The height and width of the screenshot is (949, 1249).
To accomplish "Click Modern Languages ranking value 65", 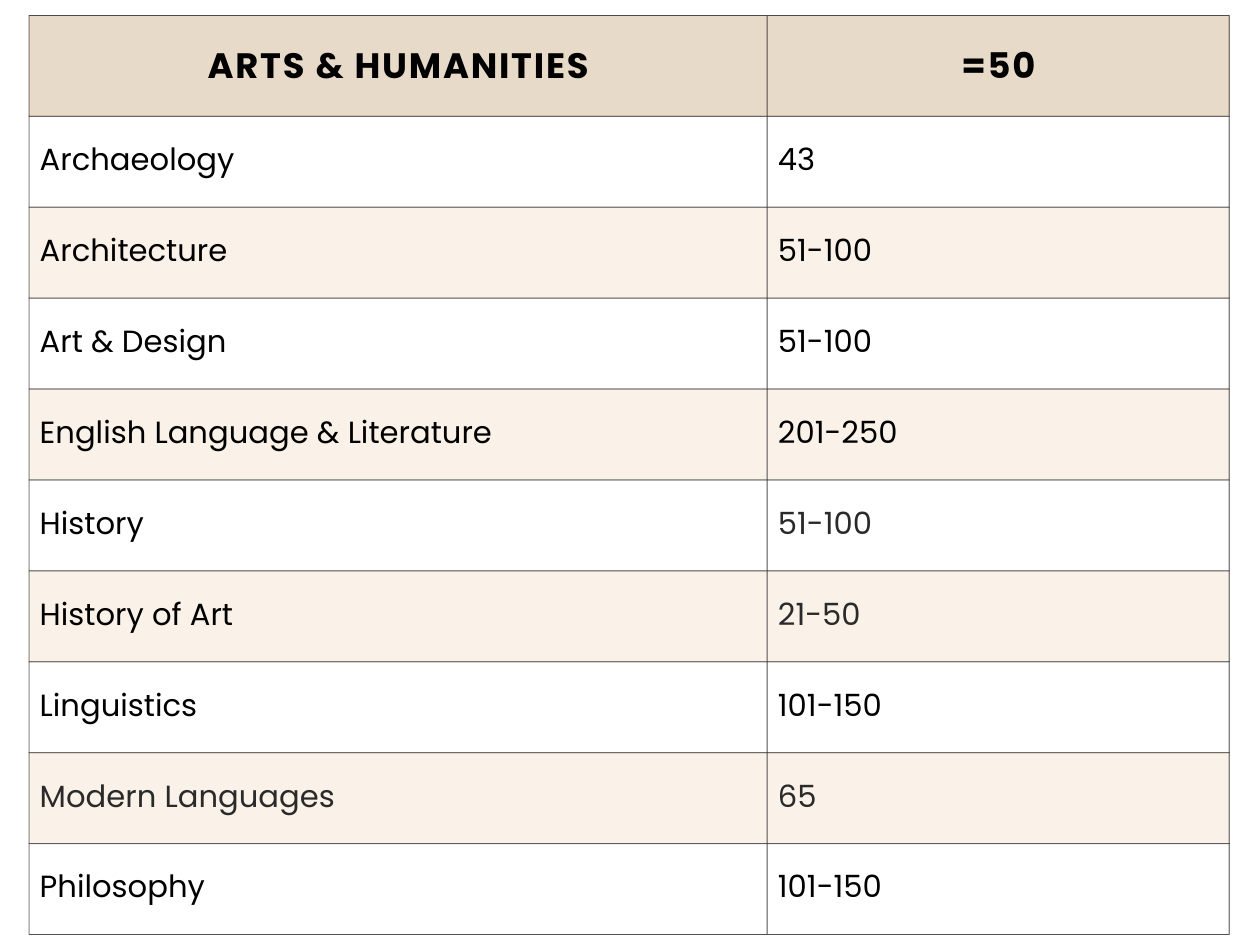I will point(796,797).
